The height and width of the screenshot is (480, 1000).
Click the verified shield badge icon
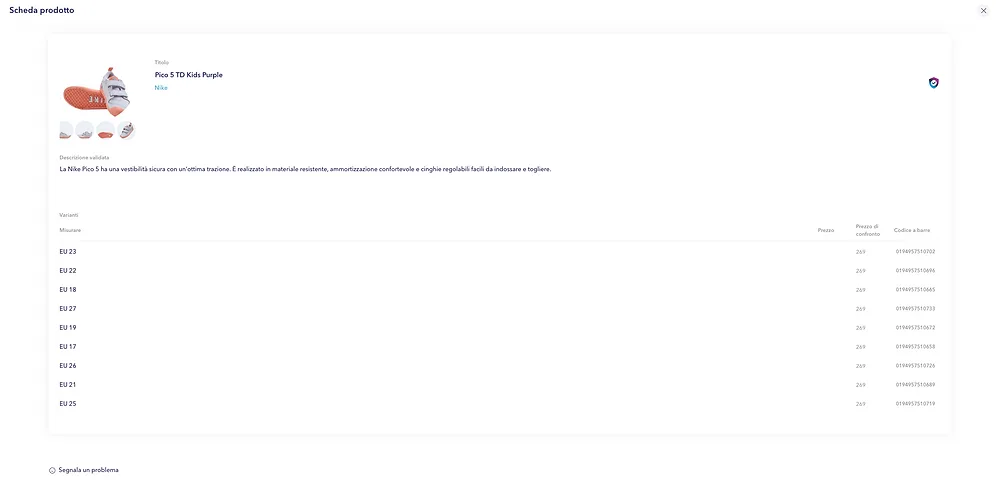click(x=934, y=83)
